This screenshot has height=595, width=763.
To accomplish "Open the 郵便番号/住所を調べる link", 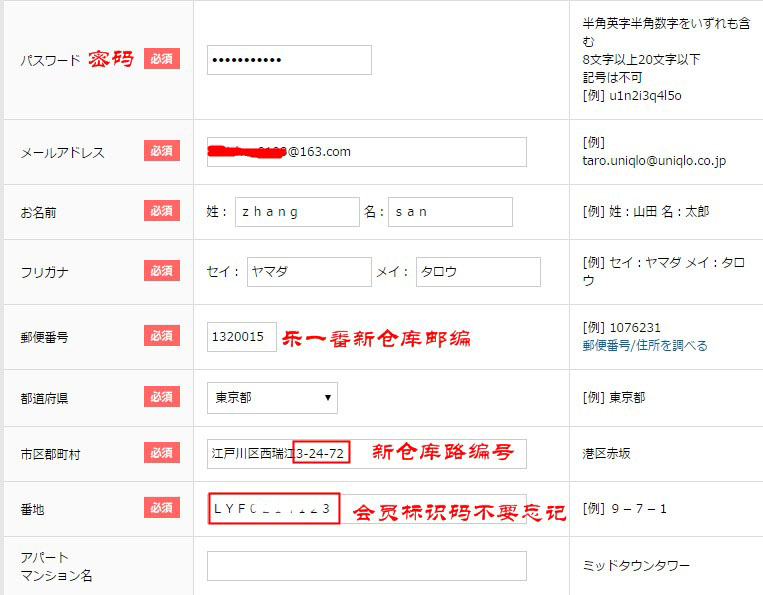I will [x=645, y=346].
